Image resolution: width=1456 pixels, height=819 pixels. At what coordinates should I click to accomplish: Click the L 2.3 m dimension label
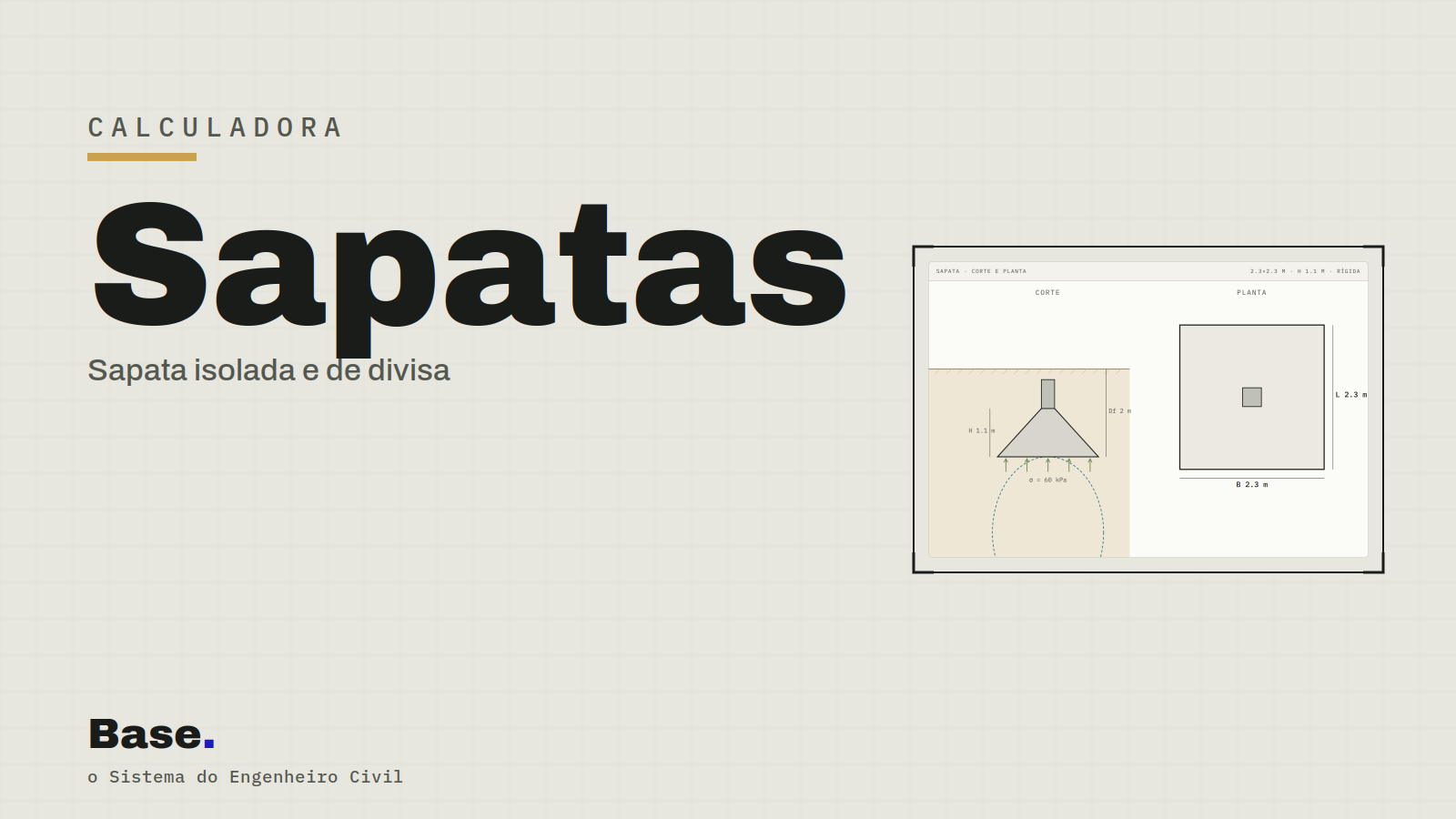(1351, 395)
